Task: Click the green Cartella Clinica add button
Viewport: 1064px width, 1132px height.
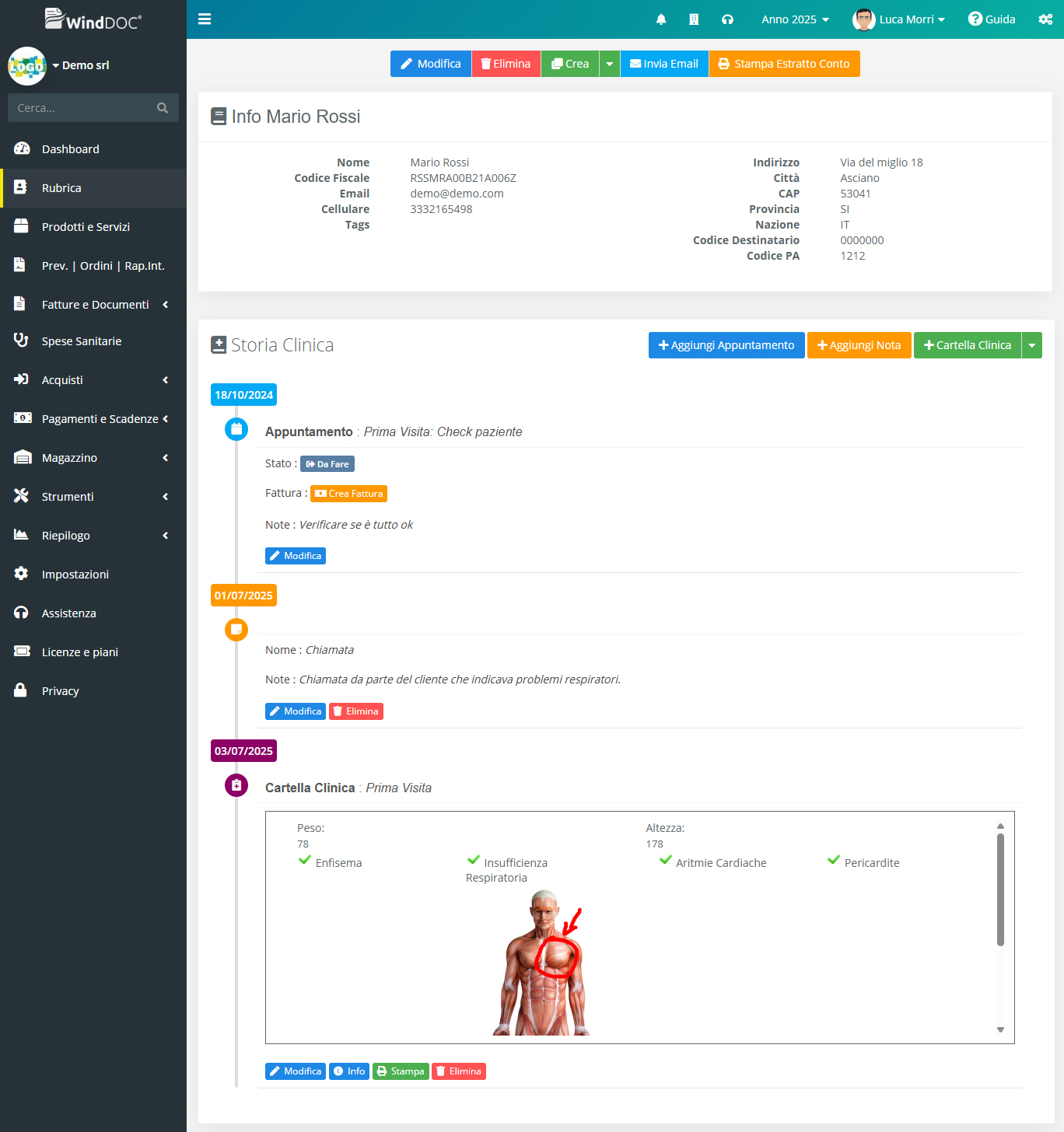Action: click(x=968, y=345)
